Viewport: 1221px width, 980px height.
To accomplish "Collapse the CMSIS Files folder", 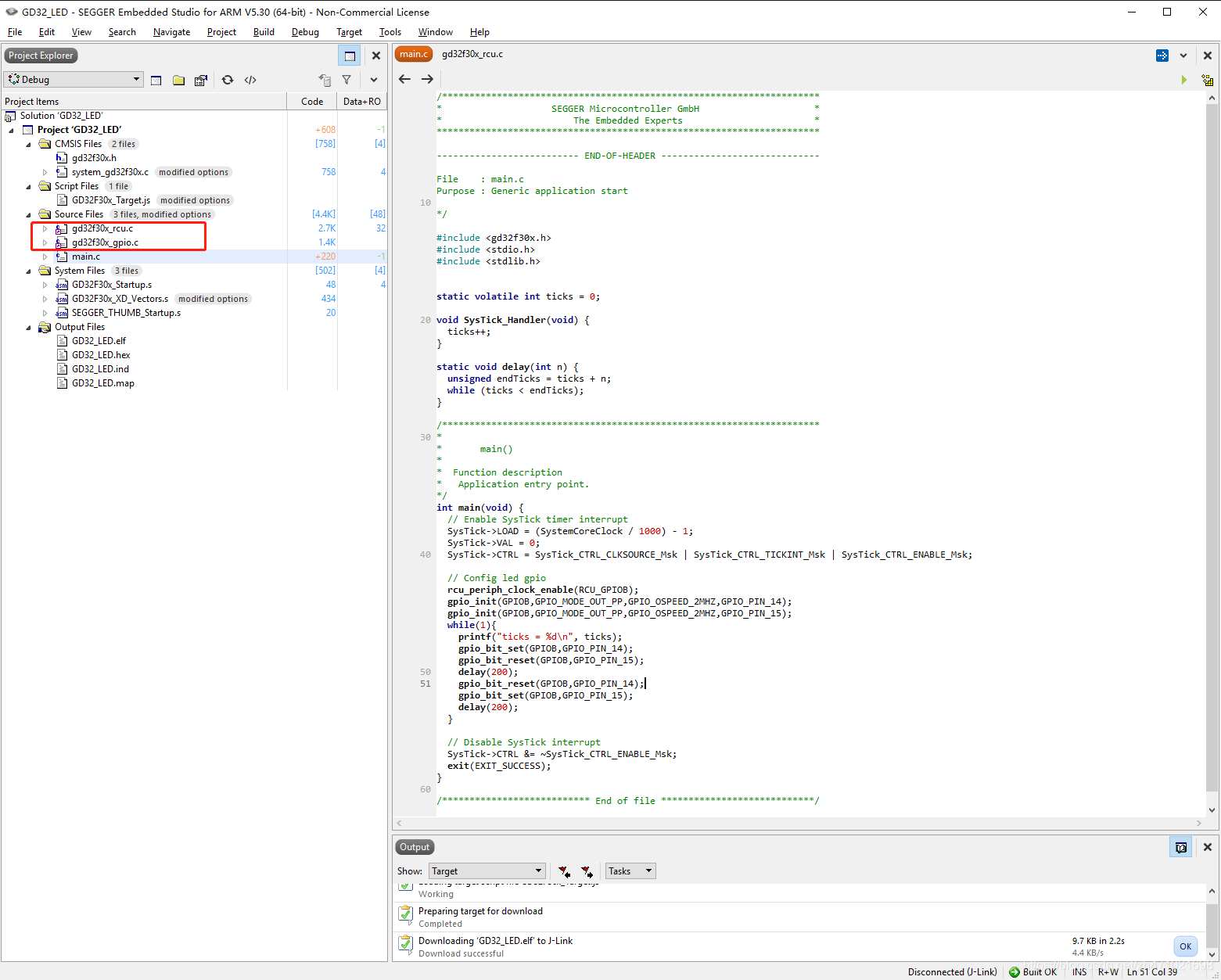I will pos(28,144).
